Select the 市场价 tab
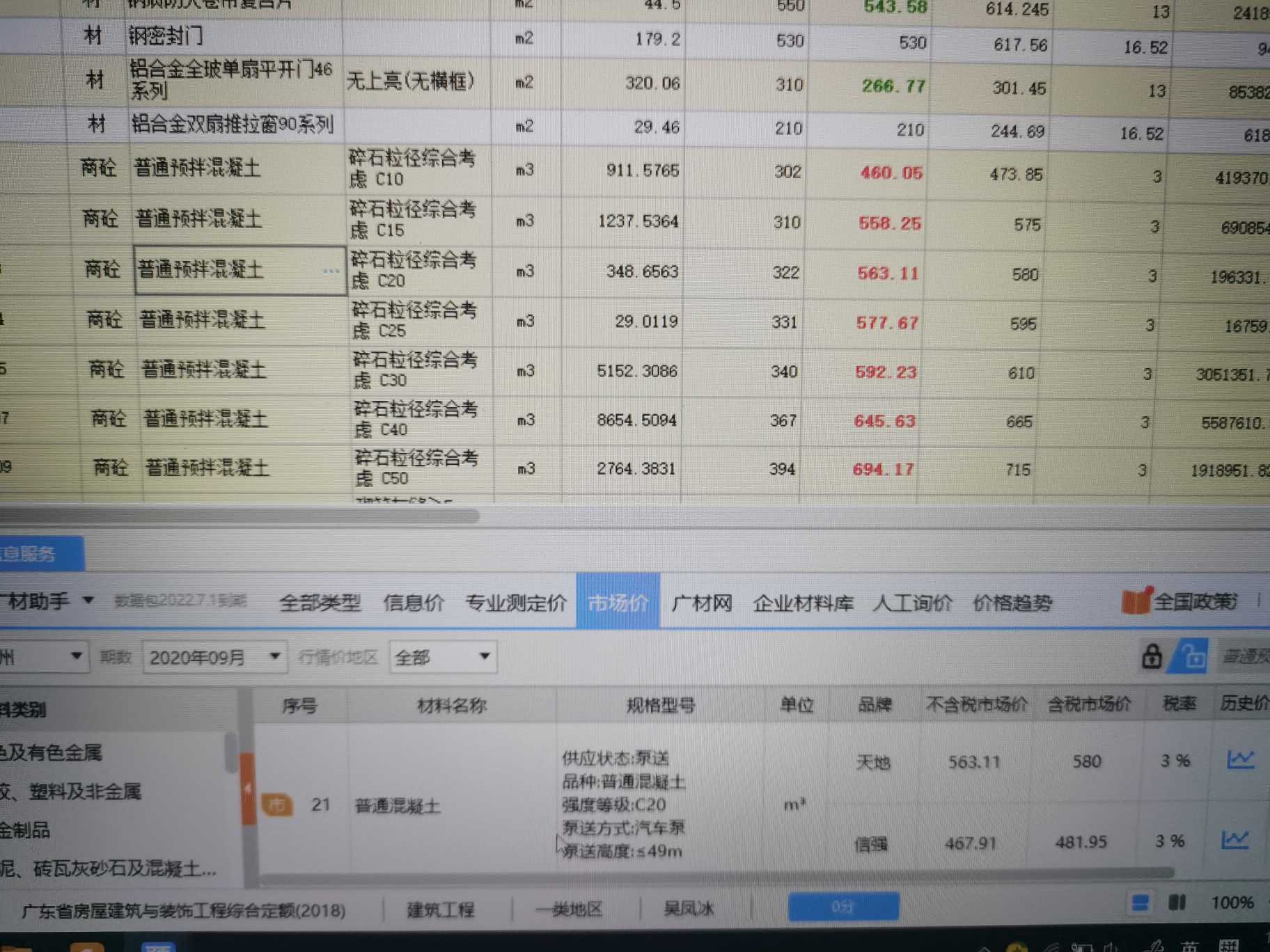Screen dimensions: 1270x952 pos(618,602)
